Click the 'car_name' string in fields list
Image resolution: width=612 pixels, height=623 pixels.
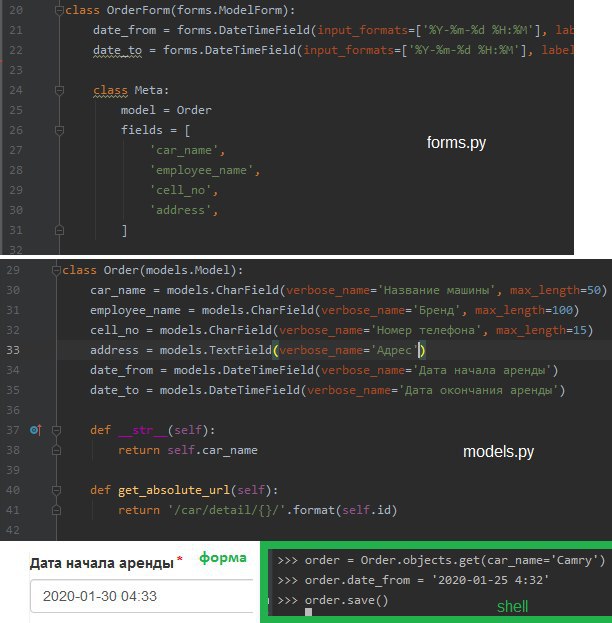tap(184, 150)
